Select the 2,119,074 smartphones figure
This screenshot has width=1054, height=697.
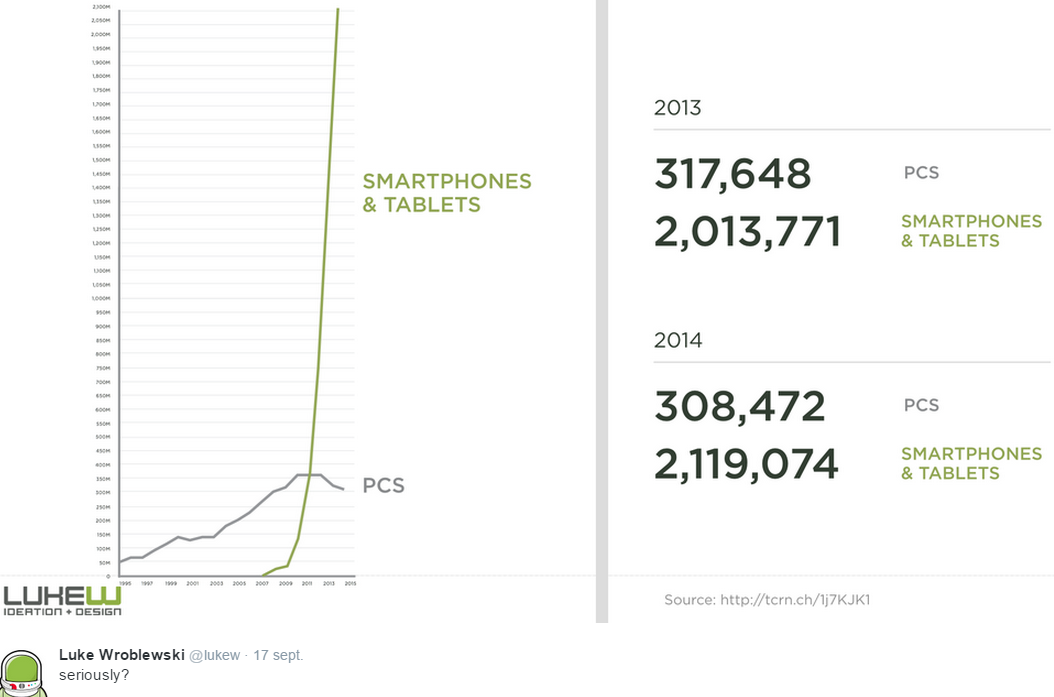pyautogui.click(x=746, y=464)
